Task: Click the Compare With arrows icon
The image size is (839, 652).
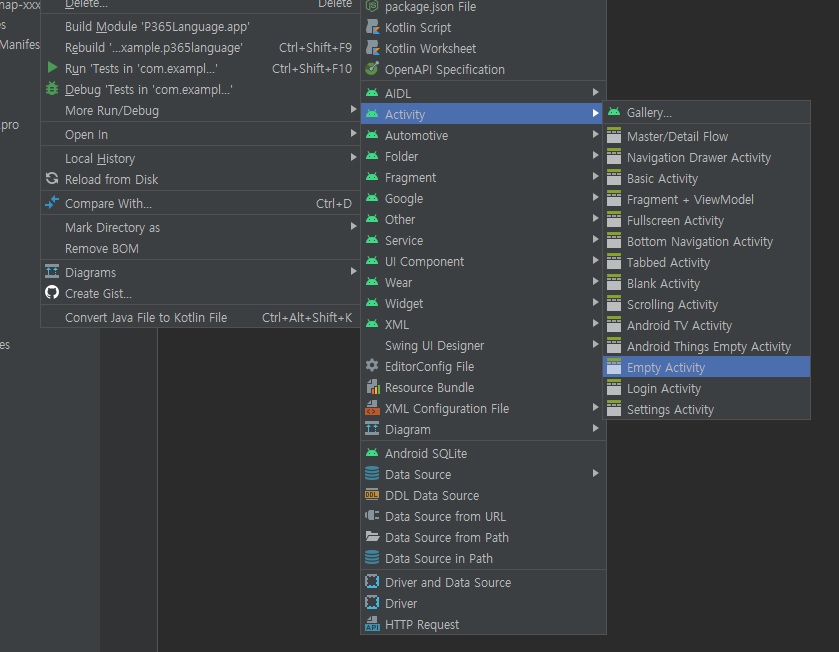Action: point(52,202)
